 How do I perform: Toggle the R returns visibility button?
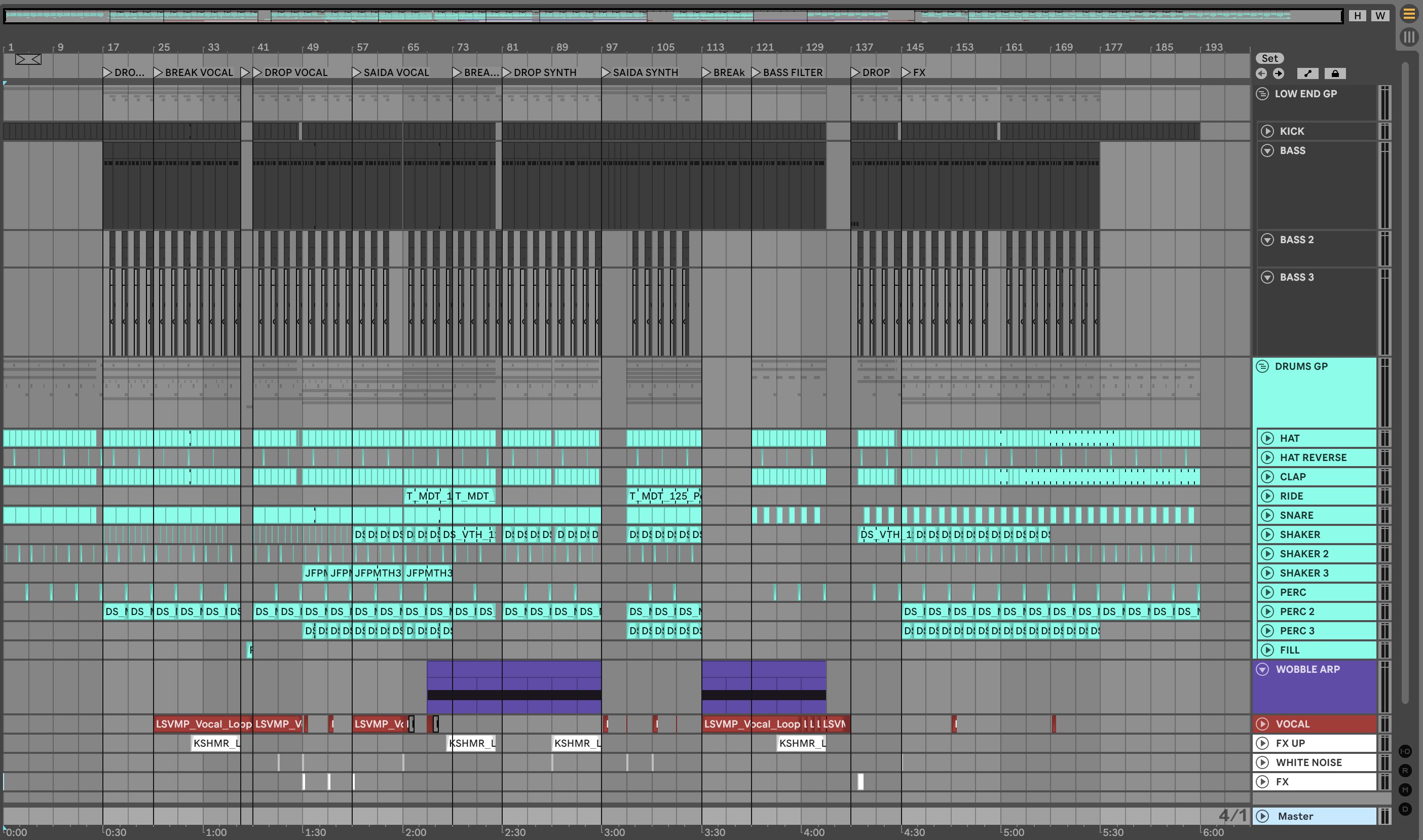click(1405, 771)
